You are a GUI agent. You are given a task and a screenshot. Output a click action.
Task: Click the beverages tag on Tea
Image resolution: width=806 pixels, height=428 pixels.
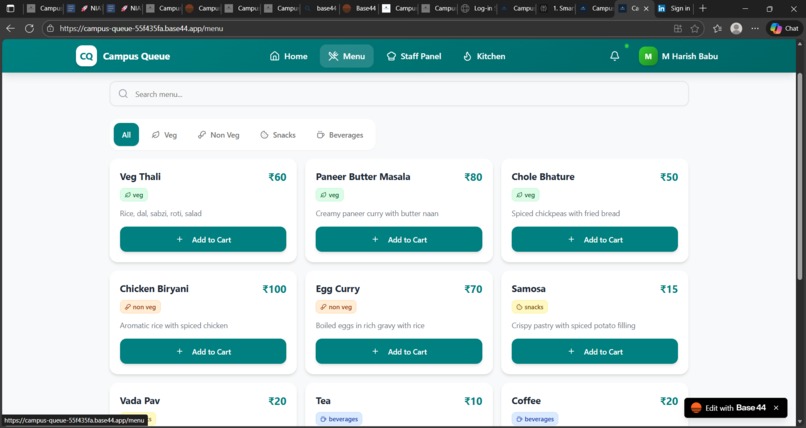[339, 419]
